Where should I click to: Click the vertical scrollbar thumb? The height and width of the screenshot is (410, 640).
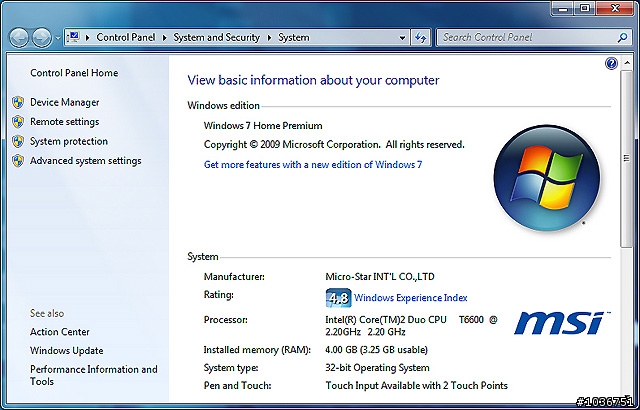[x=627, y=158]
